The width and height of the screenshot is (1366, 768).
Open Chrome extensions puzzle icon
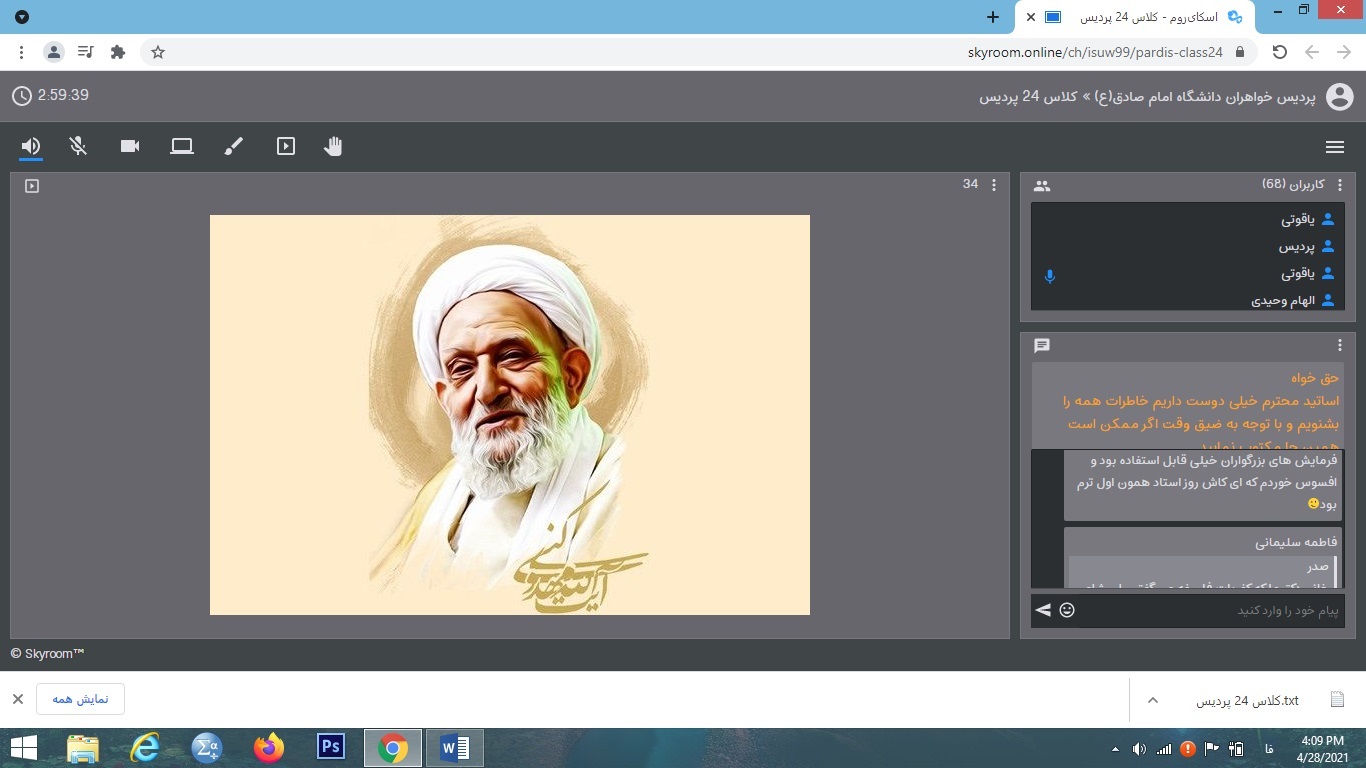tap(118, 52)
